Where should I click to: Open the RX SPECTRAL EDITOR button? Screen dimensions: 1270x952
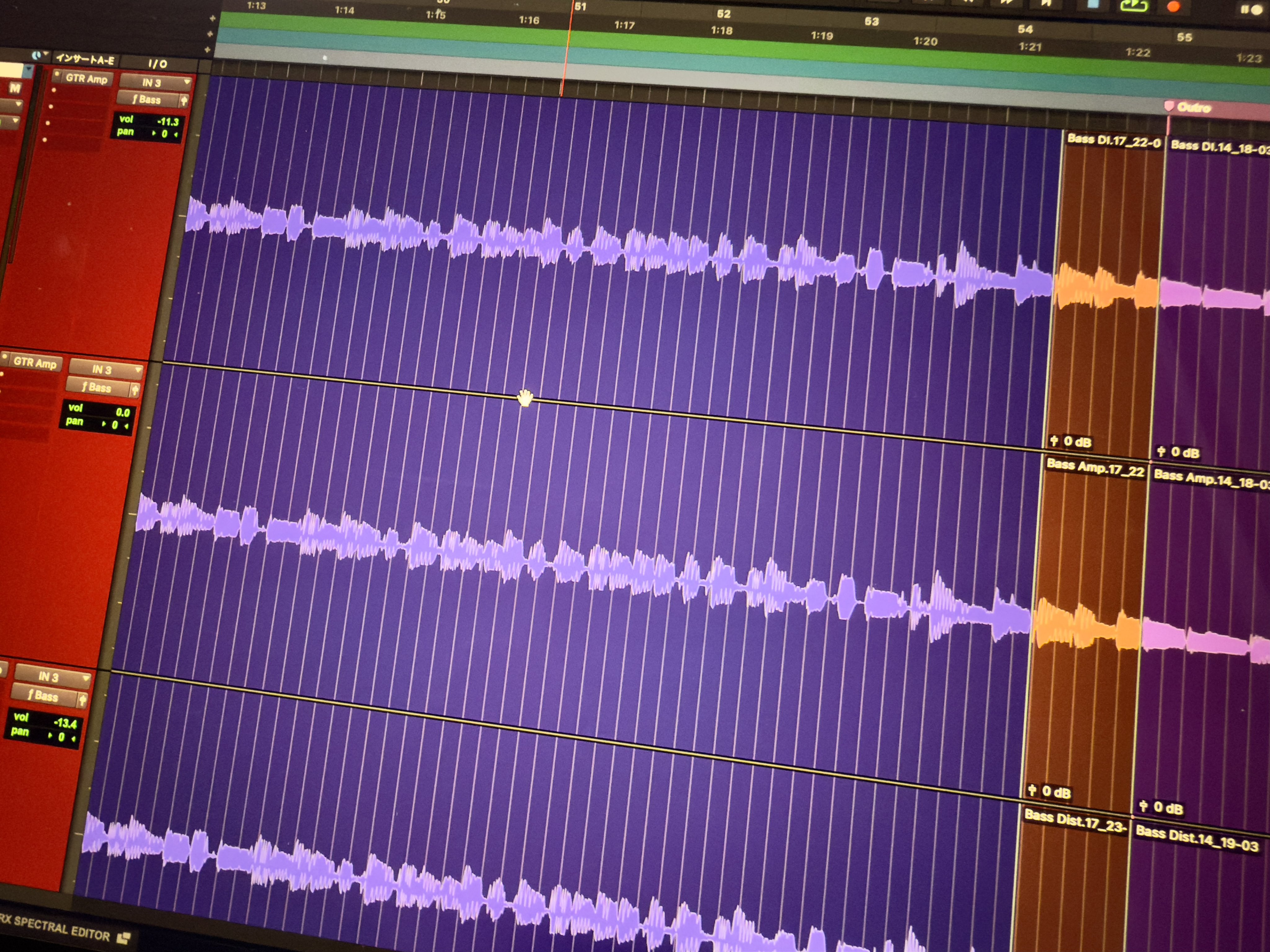[x=56, y=927]
